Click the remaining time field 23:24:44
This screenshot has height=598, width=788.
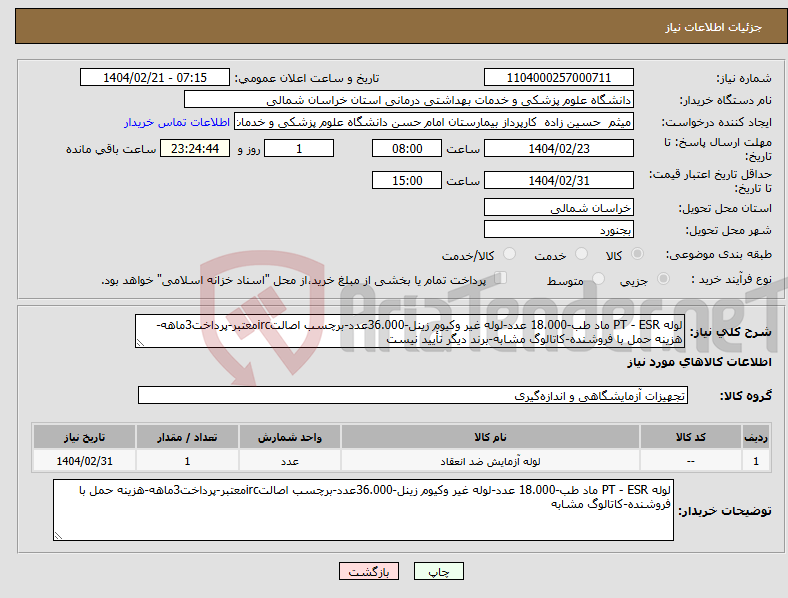tap(195, 148)
